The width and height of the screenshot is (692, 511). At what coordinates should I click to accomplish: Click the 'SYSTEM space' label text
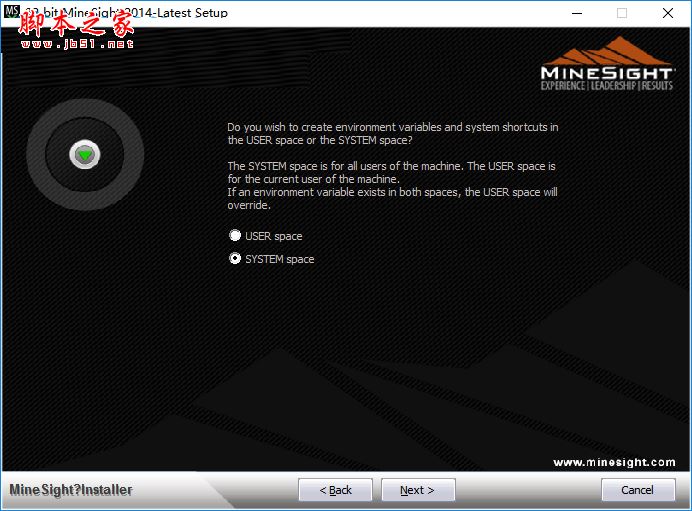coord(279,259)
